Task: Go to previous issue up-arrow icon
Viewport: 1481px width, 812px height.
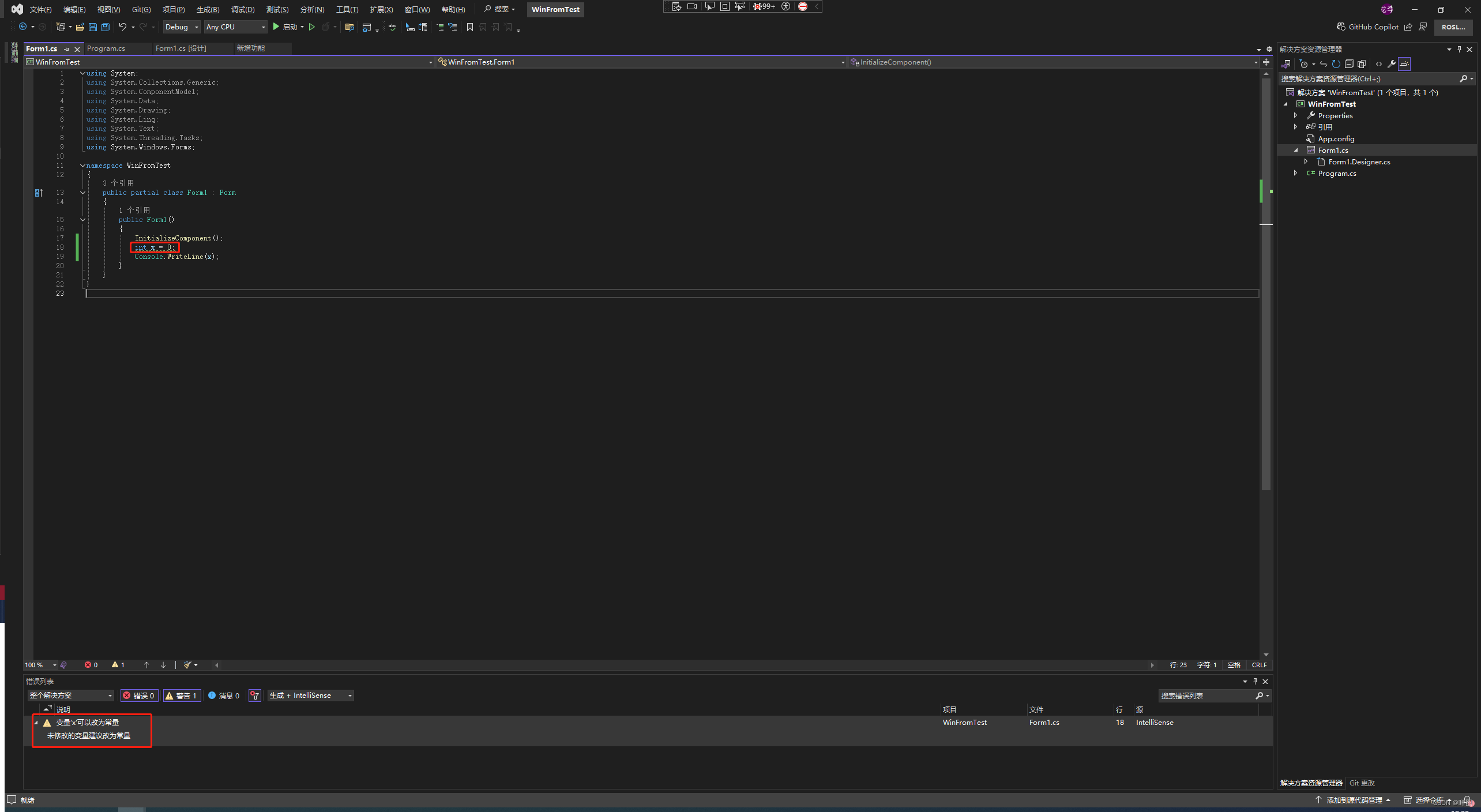Action: point(146,665)
